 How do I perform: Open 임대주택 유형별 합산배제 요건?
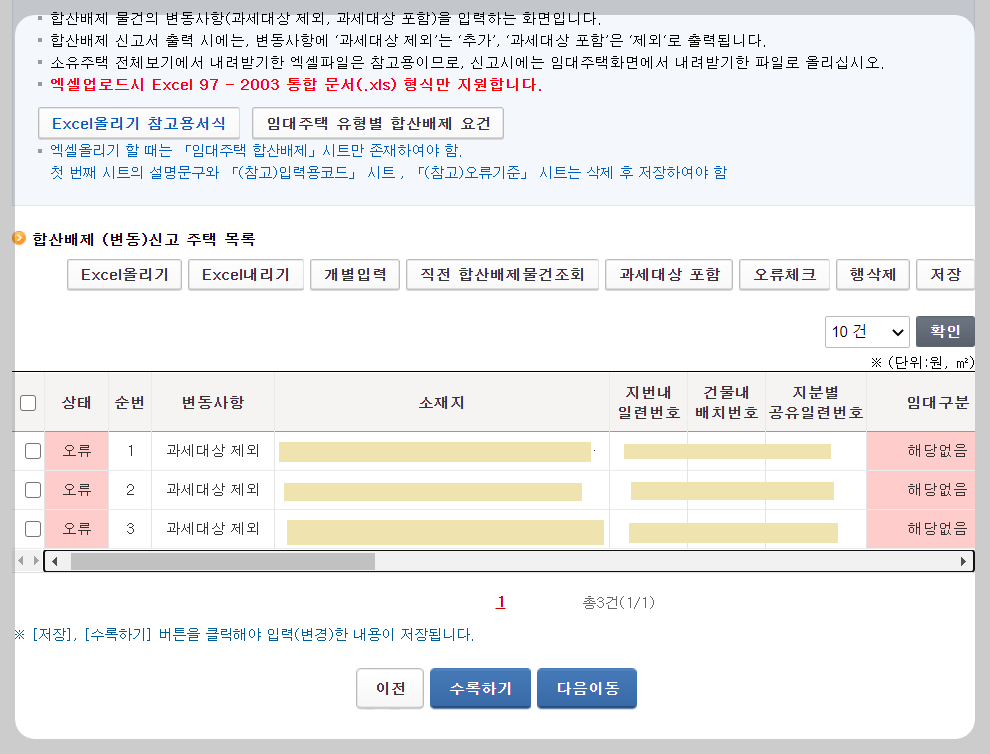coord(377,123)
